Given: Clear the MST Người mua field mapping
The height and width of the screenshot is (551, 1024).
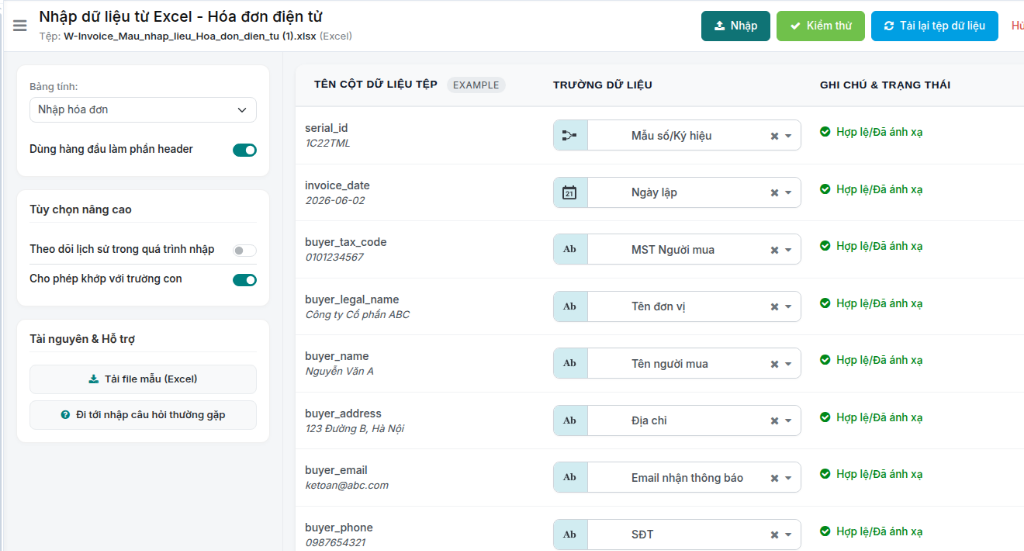Looking at the screenshot, I should (774, 250).
